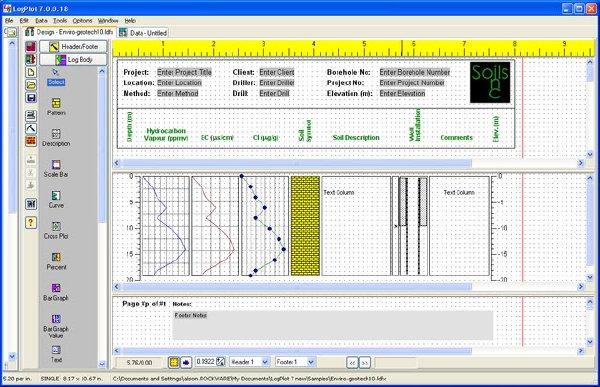Click the multicolor blocks toolbar icon
This screenshot has height=387, width=600.
[x=31, y=59]
